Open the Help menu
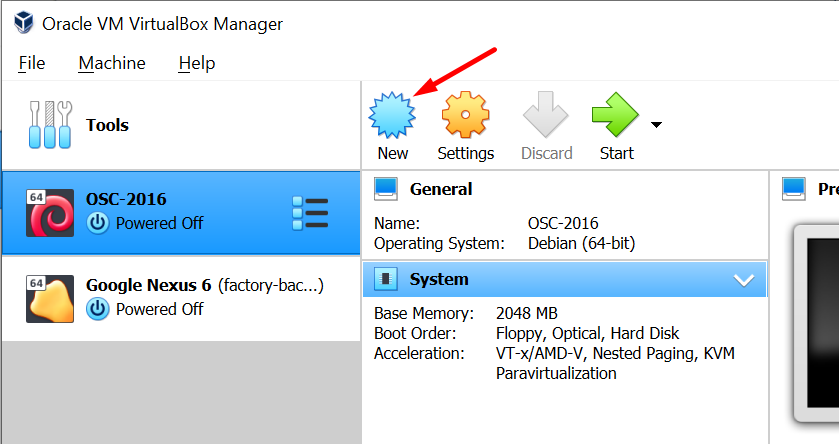 (197, 63)
